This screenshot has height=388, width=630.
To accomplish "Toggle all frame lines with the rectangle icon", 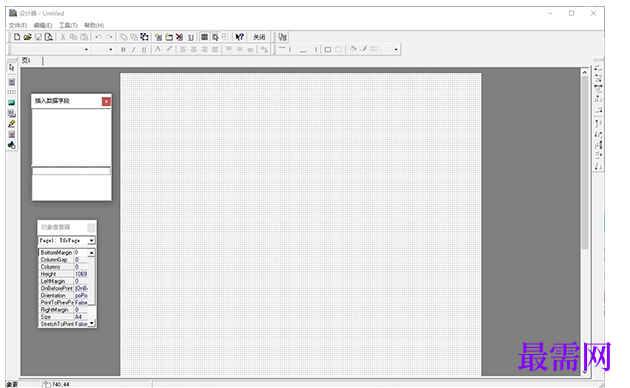I will 328,49.
